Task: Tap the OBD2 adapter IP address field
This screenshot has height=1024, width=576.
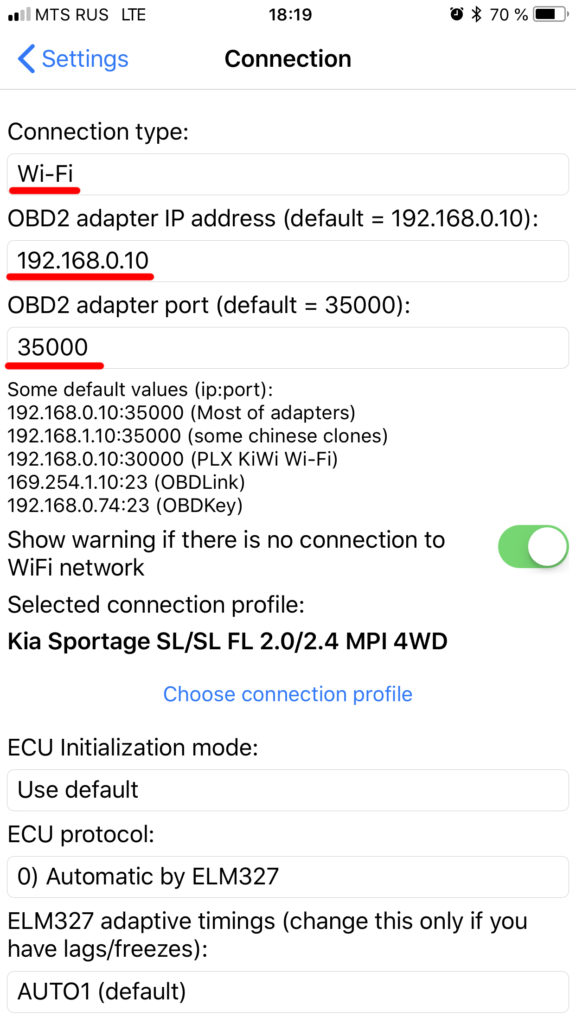Action: pos(288,260)
